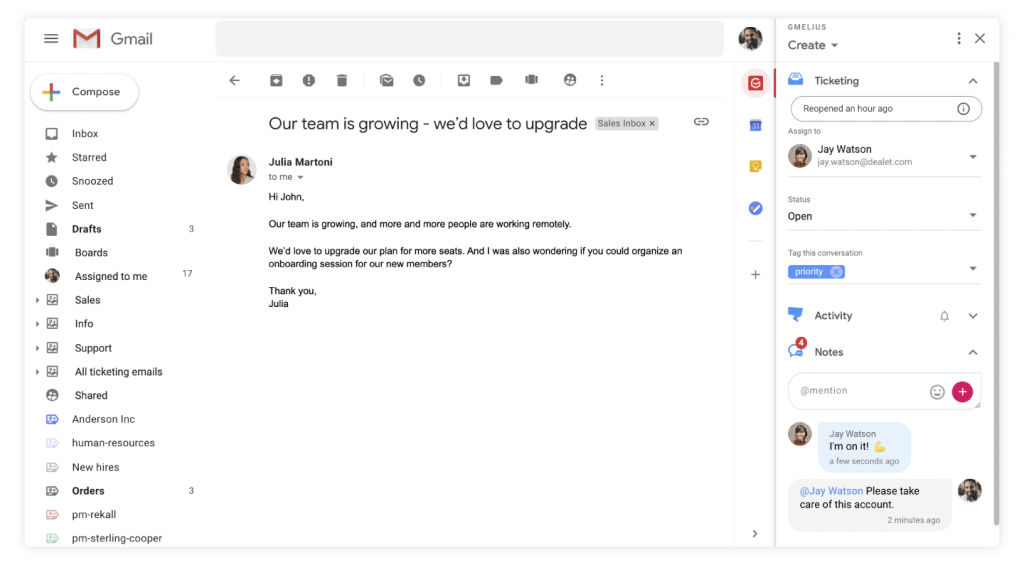Click the @Jay Watson mention link

(x=831, y=491)
